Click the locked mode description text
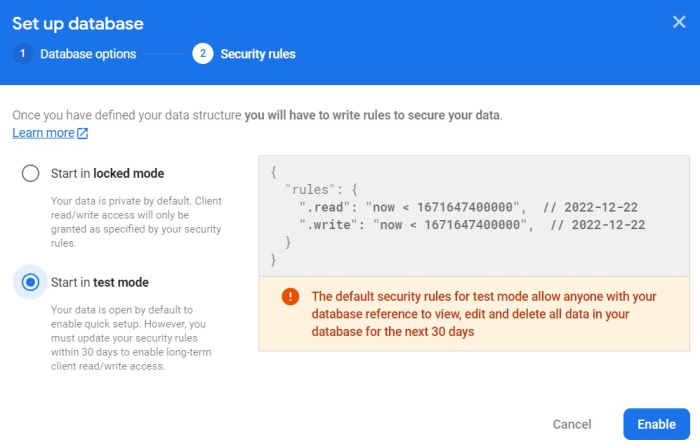700x447 pixels. click(137, 220)
